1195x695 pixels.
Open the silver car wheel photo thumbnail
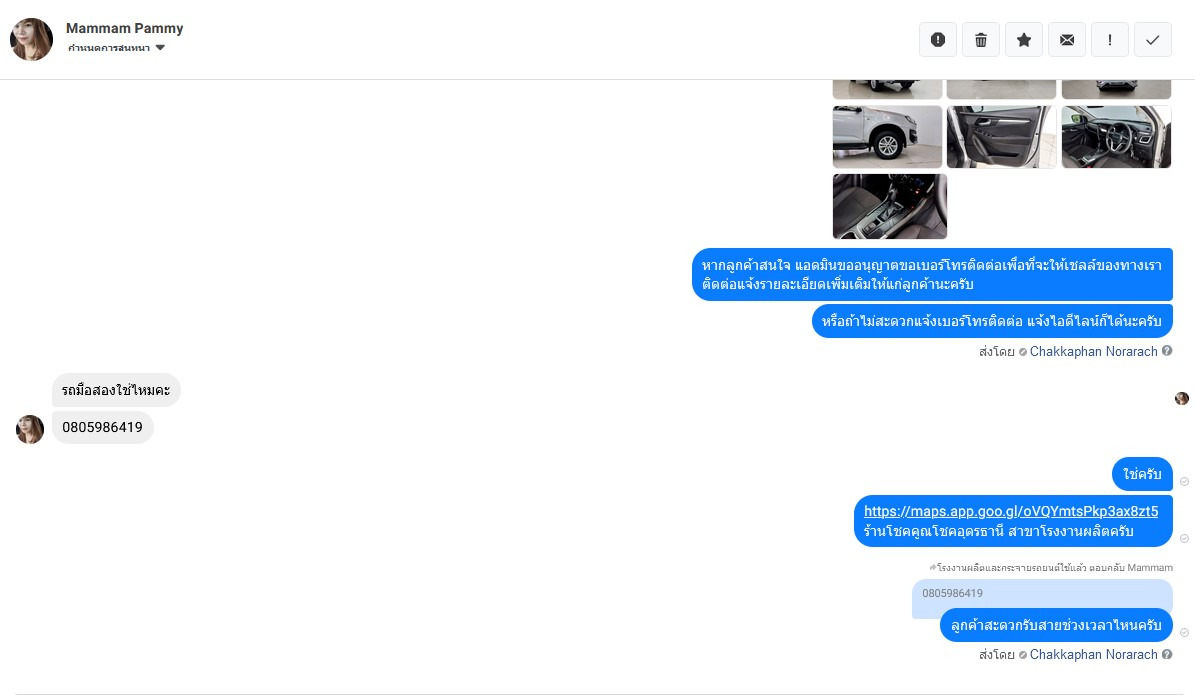[887, 137]
